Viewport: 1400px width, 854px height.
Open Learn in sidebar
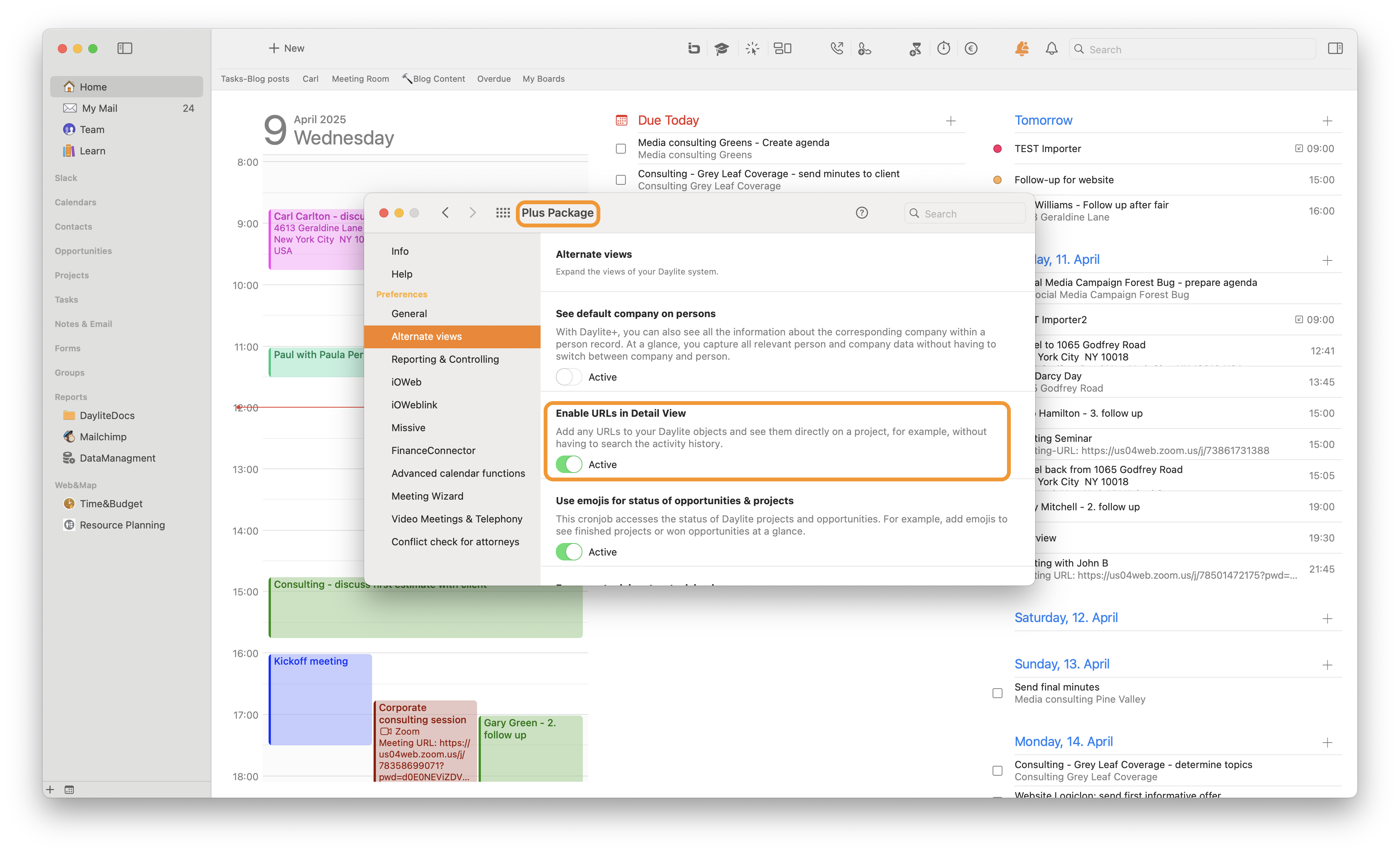point(126,151)
